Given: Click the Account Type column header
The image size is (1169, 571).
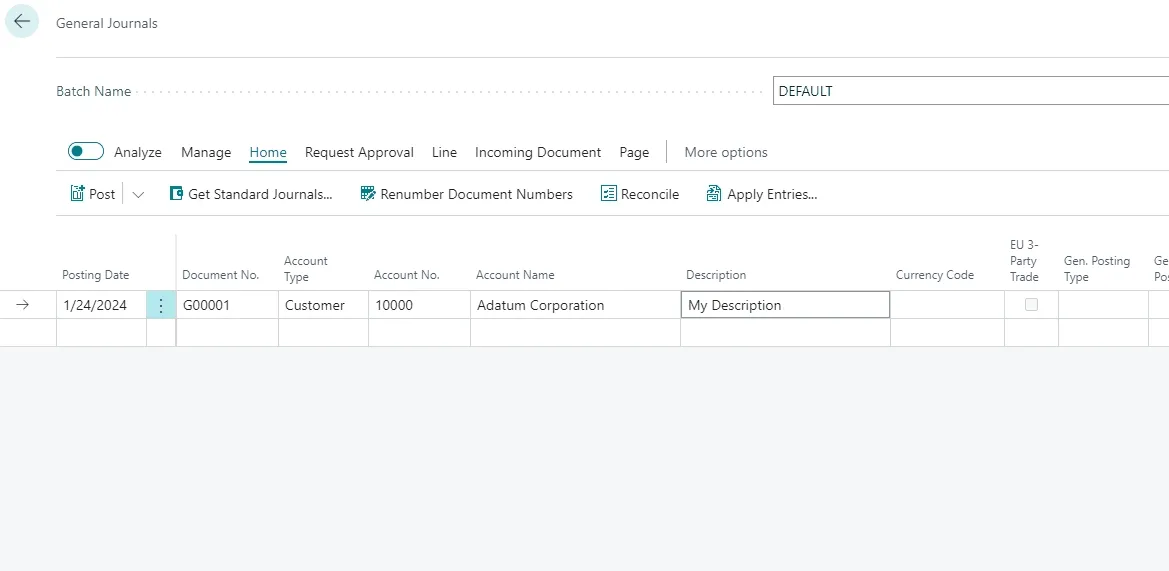Looking at the screenshot, I should click(x=306, y=269).
